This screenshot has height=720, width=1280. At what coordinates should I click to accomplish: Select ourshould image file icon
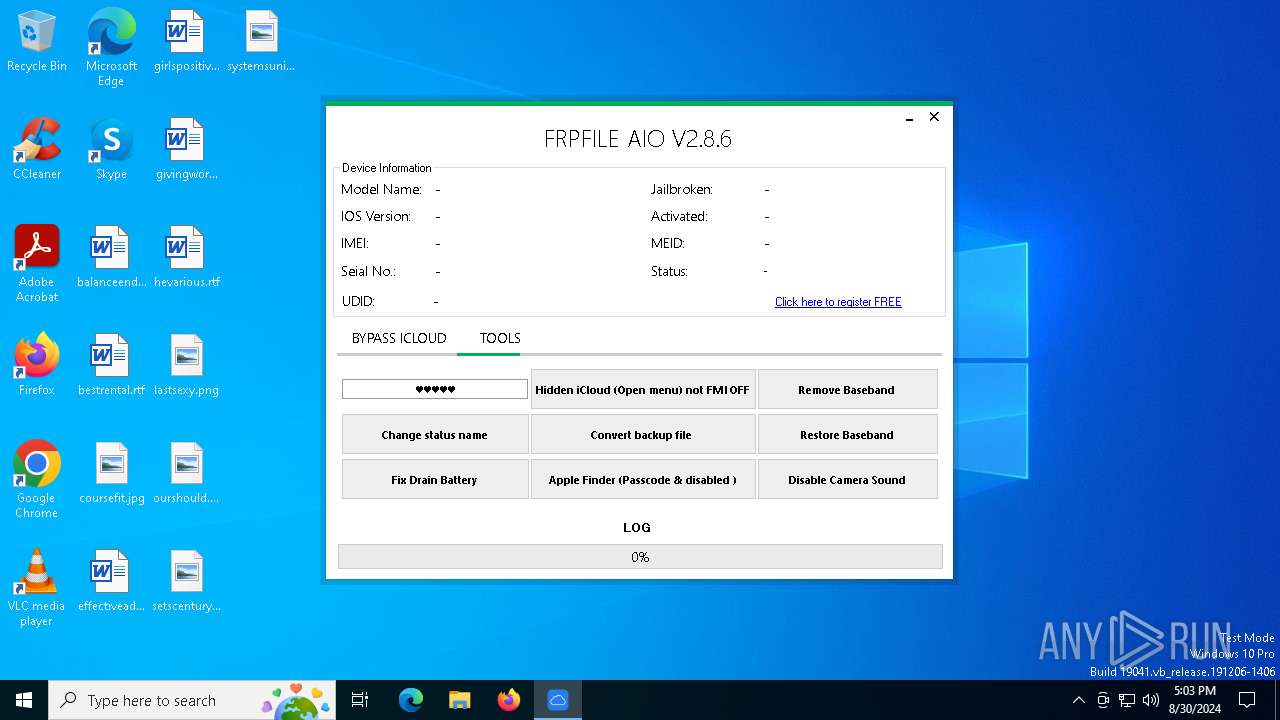pyautogui.click(x=186, y=474)
